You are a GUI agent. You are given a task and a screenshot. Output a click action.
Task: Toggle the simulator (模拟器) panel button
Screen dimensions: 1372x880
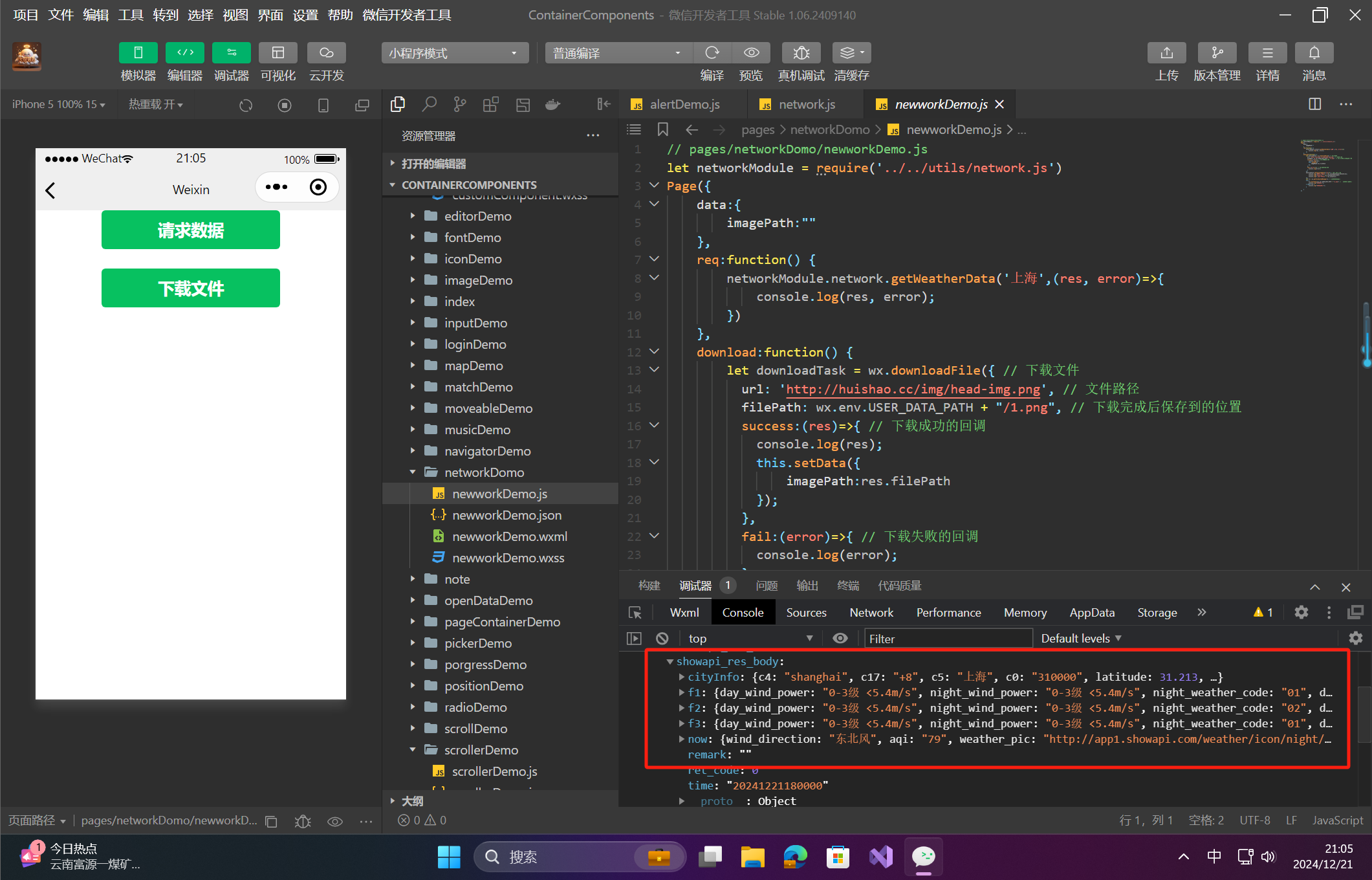[138, 53]
